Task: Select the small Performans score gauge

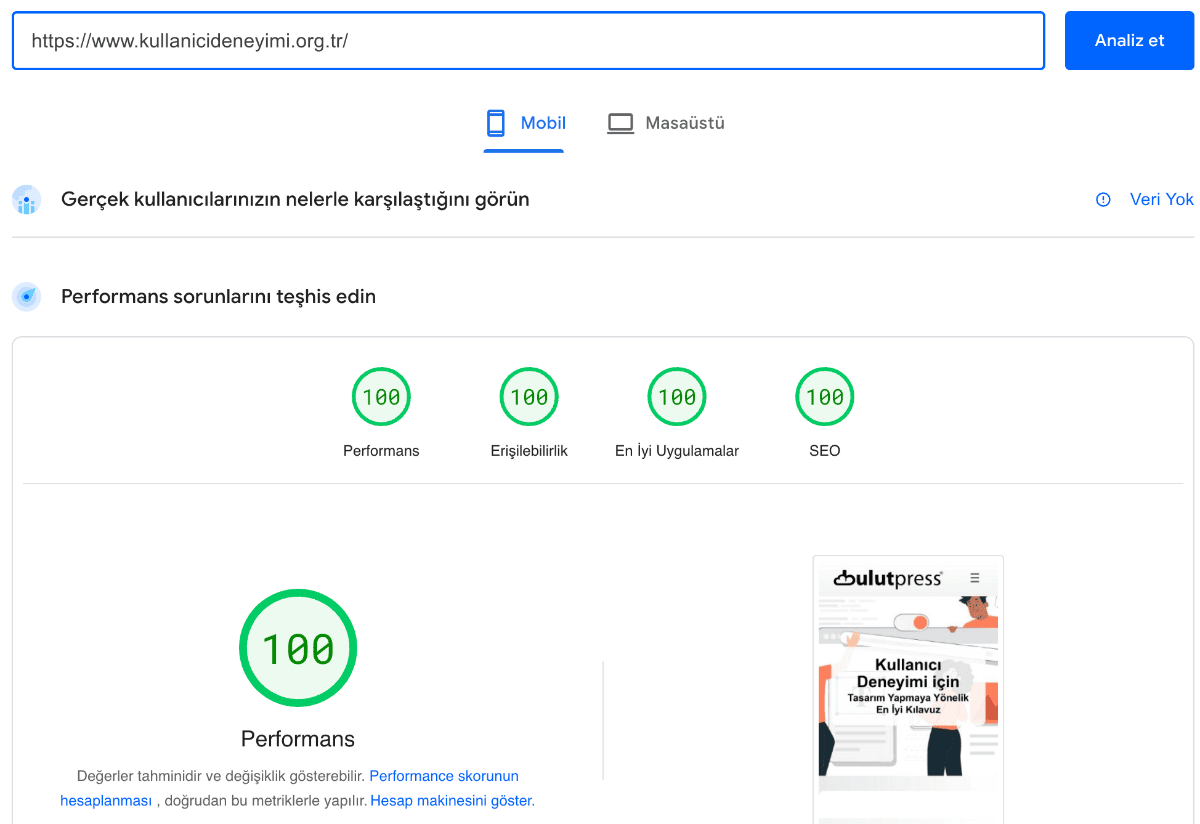Action: coord(381,397)
